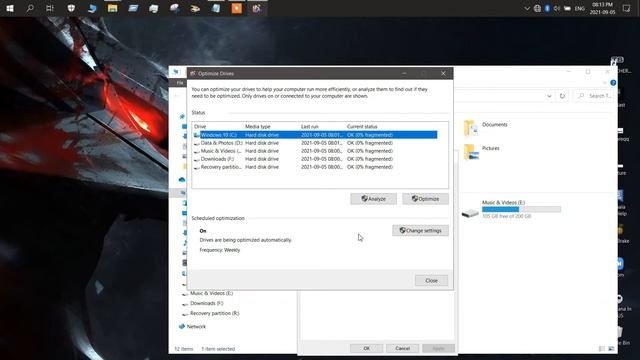Image resolution: width=640 pixels, height=360 pixels.
Task: Select the Downloads (F:) drive in the Optimize Drives list
Action: pyautogui.click(x=315, y=159)
